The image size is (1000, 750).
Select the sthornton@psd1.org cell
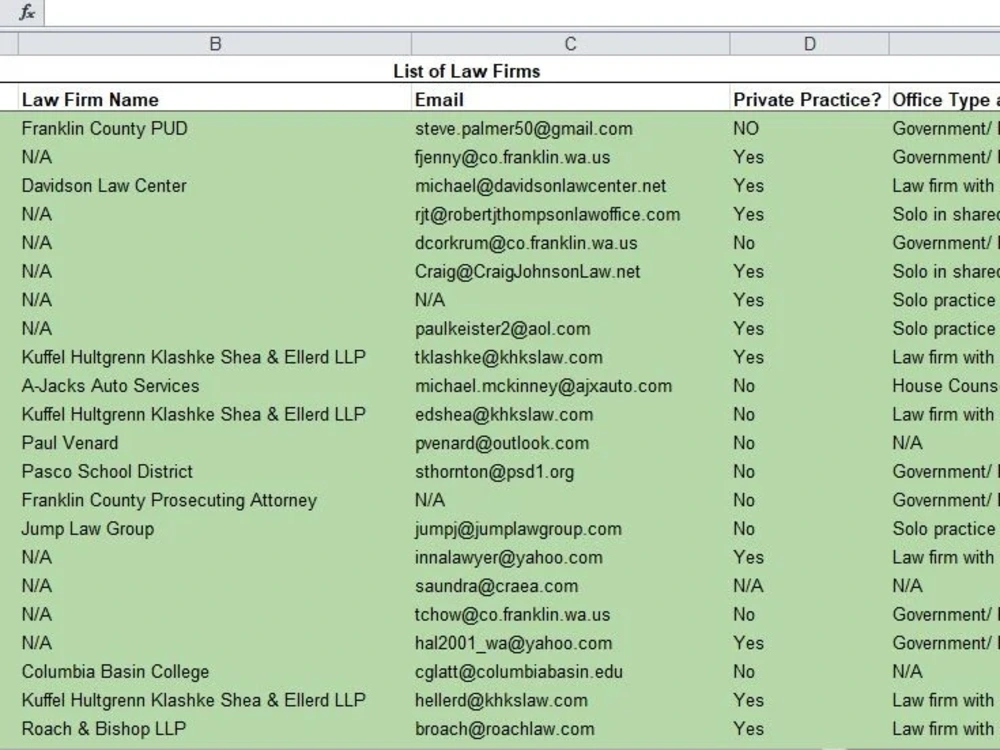pyautogui.click(x=570, y=471)
